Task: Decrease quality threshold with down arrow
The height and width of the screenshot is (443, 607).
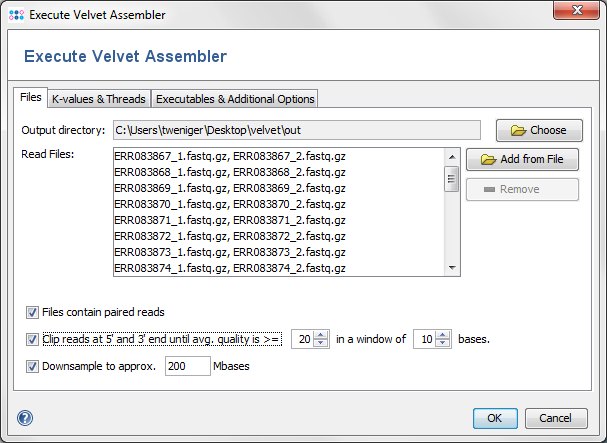Action: click(321, 343)
